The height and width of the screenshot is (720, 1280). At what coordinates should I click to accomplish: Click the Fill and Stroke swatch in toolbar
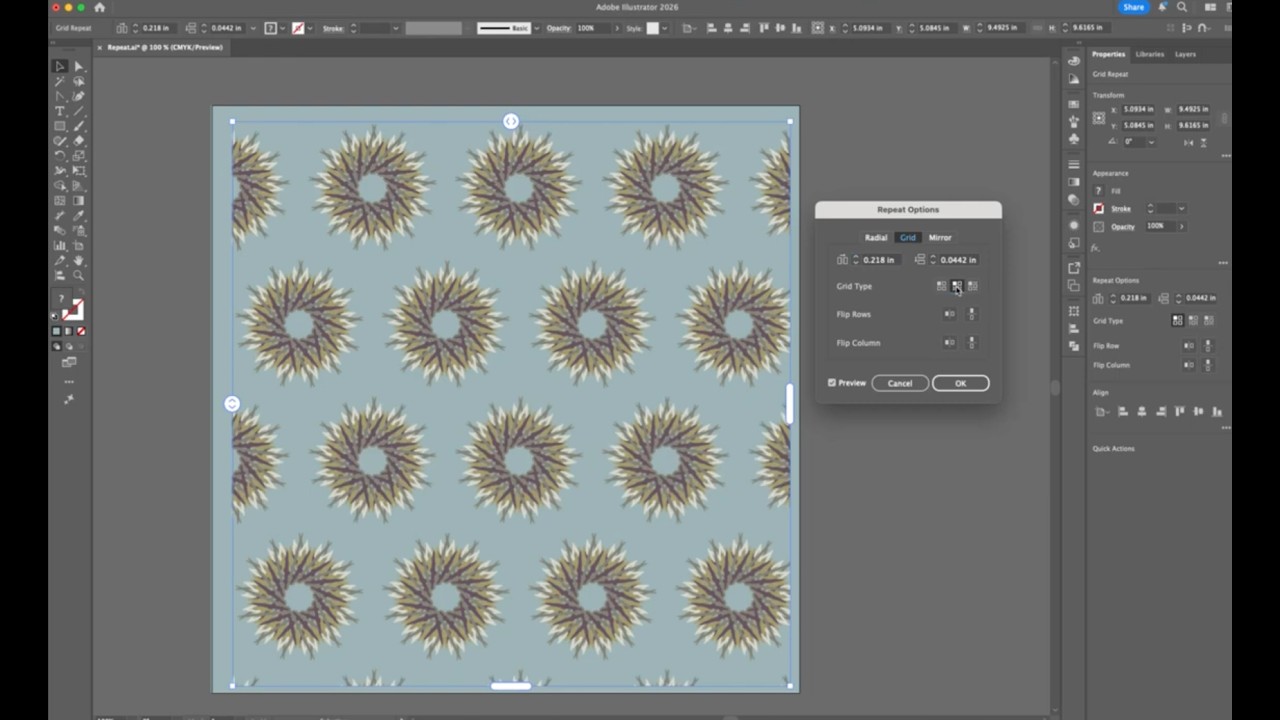68,305
